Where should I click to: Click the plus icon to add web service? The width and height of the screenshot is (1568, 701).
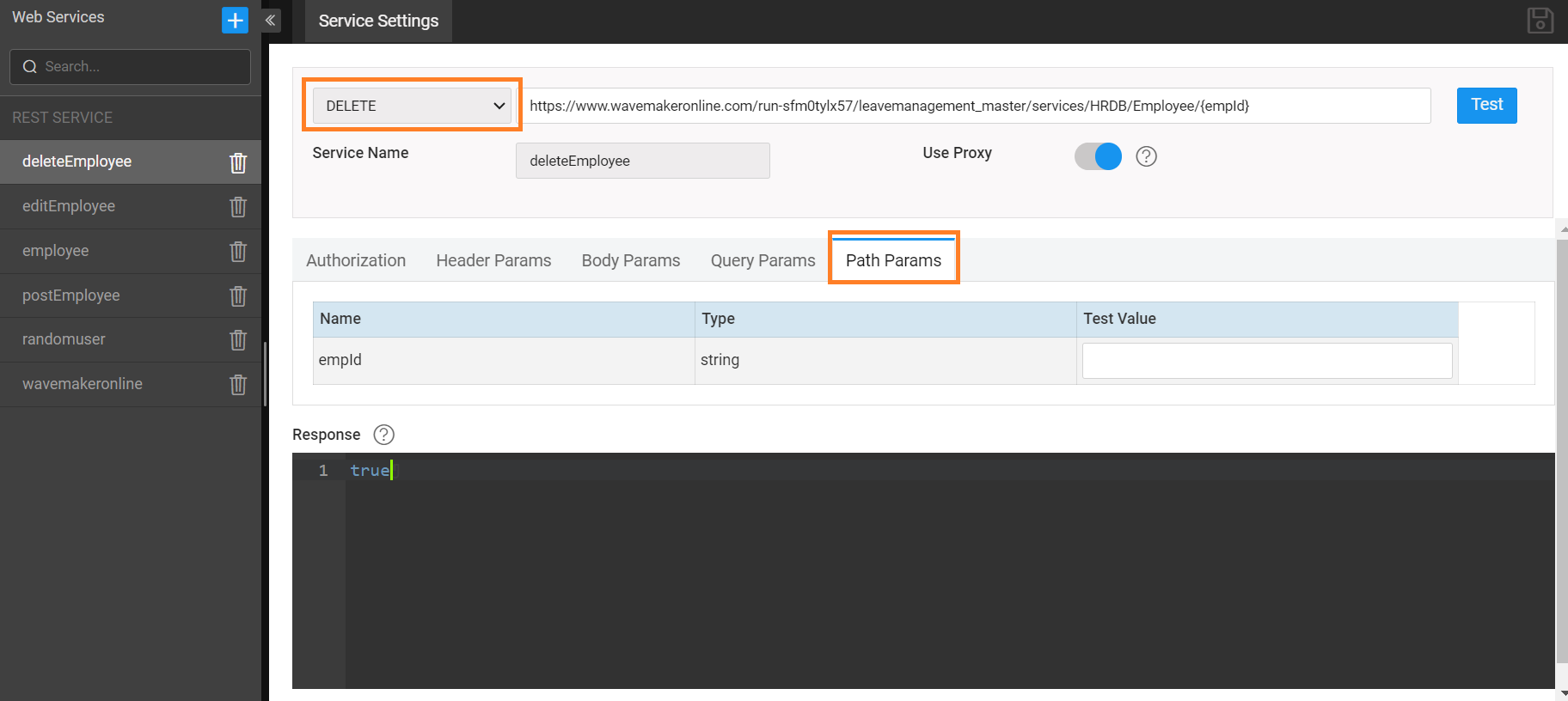click(x=235, y=20)
